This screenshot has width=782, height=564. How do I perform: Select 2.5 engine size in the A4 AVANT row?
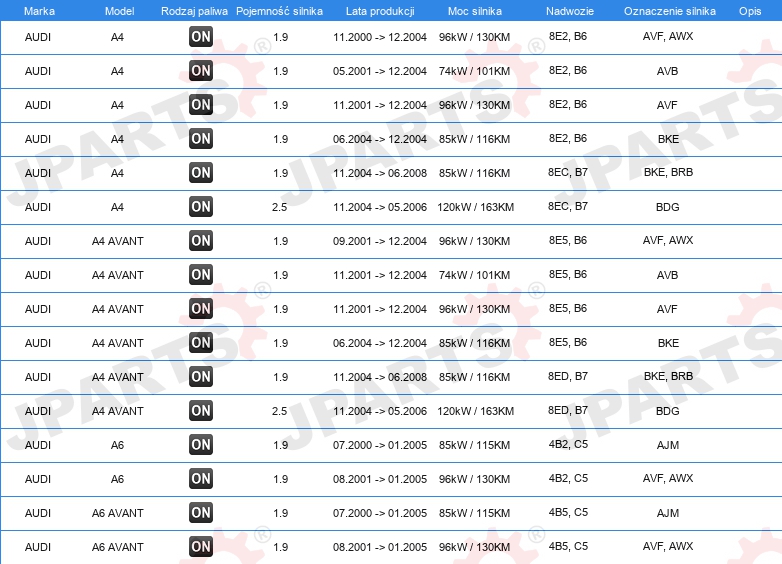[280, 411]
